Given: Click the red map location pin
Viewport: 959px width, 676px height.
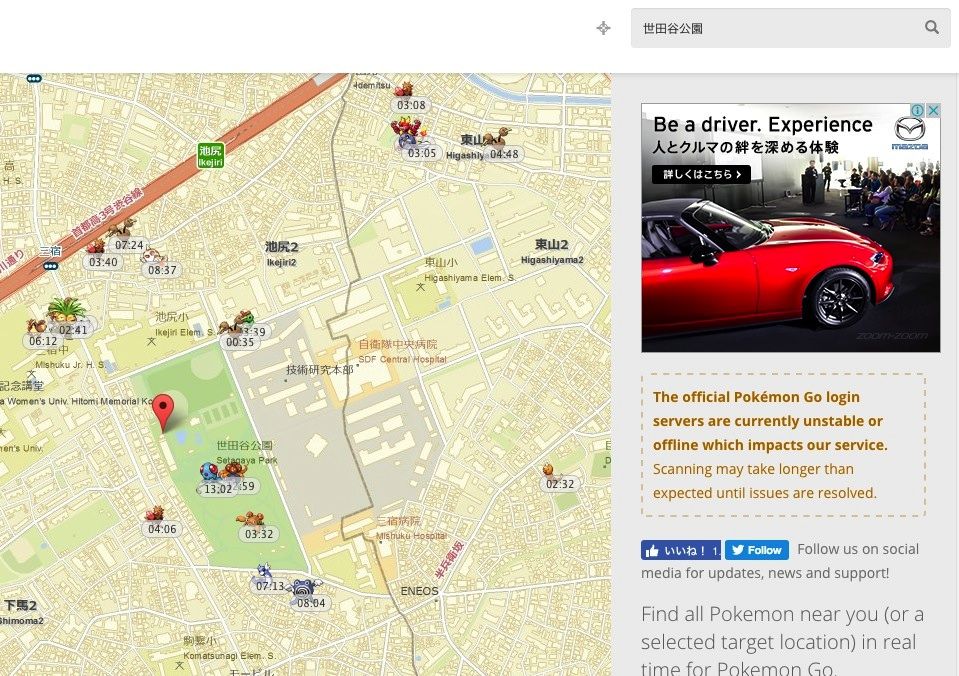Looking at the screenshot, I should [163, 413].
